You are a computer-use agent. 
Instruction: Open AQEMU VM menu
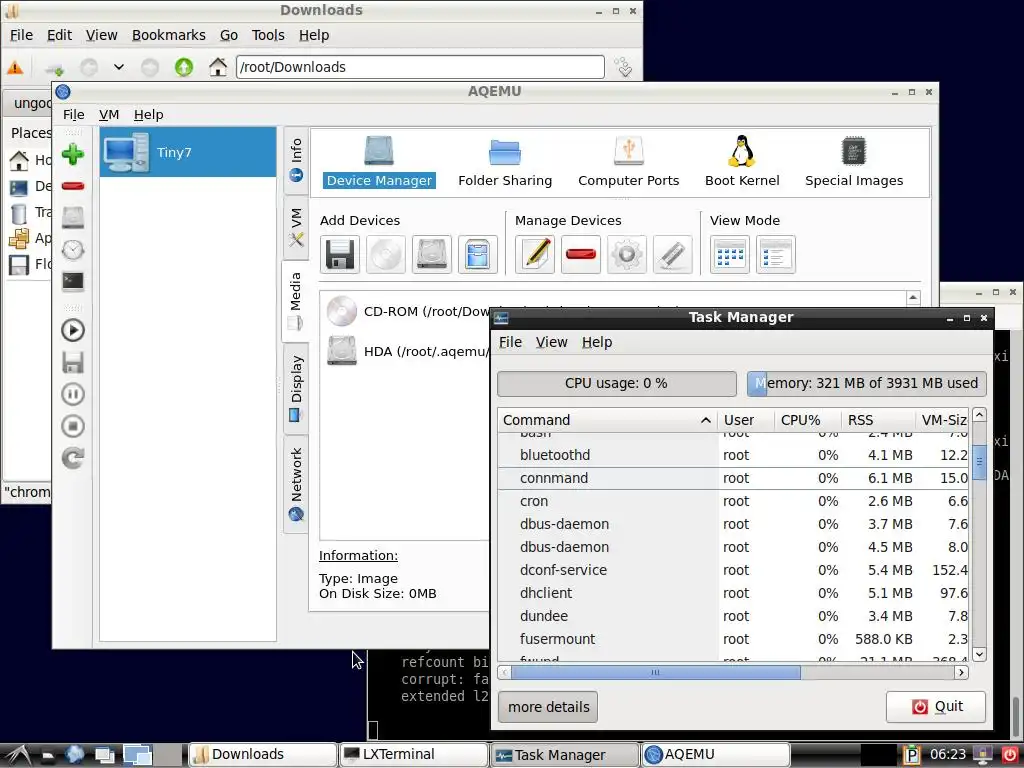(x=109, y=114)
